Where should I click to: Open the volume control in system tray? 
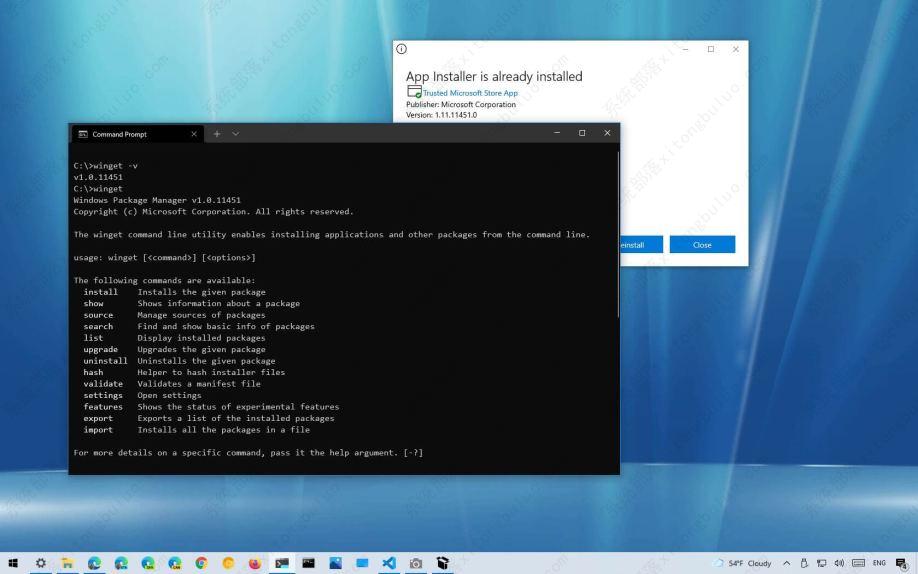click(838, 563)
